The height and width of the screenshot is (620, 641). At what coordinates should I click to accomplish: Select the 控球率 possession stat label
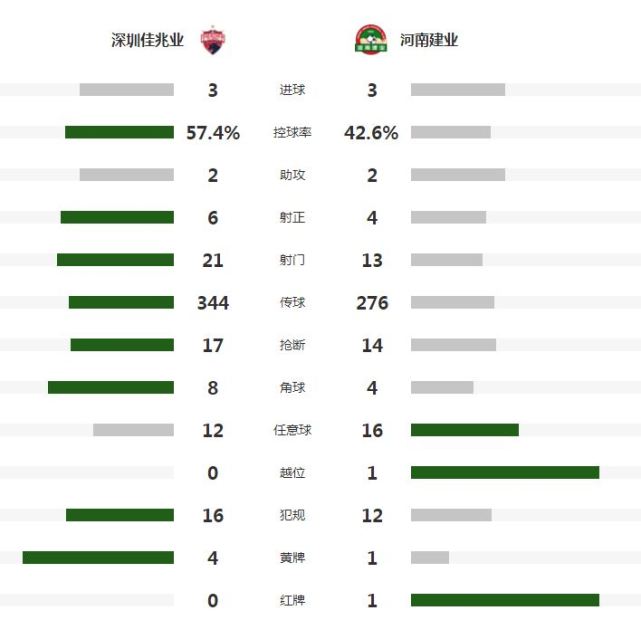292,132
